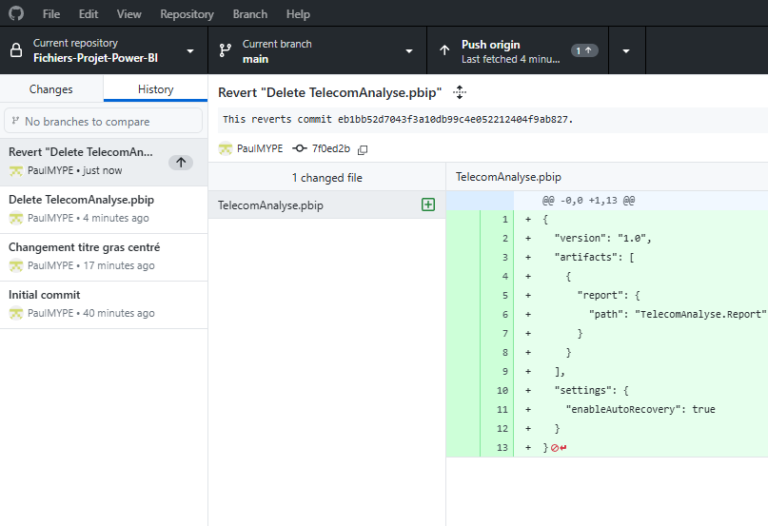The width and height of the screenshot is (768, 526).
Task: Click the 1 changed file header
Action: (x=327, y=177)
